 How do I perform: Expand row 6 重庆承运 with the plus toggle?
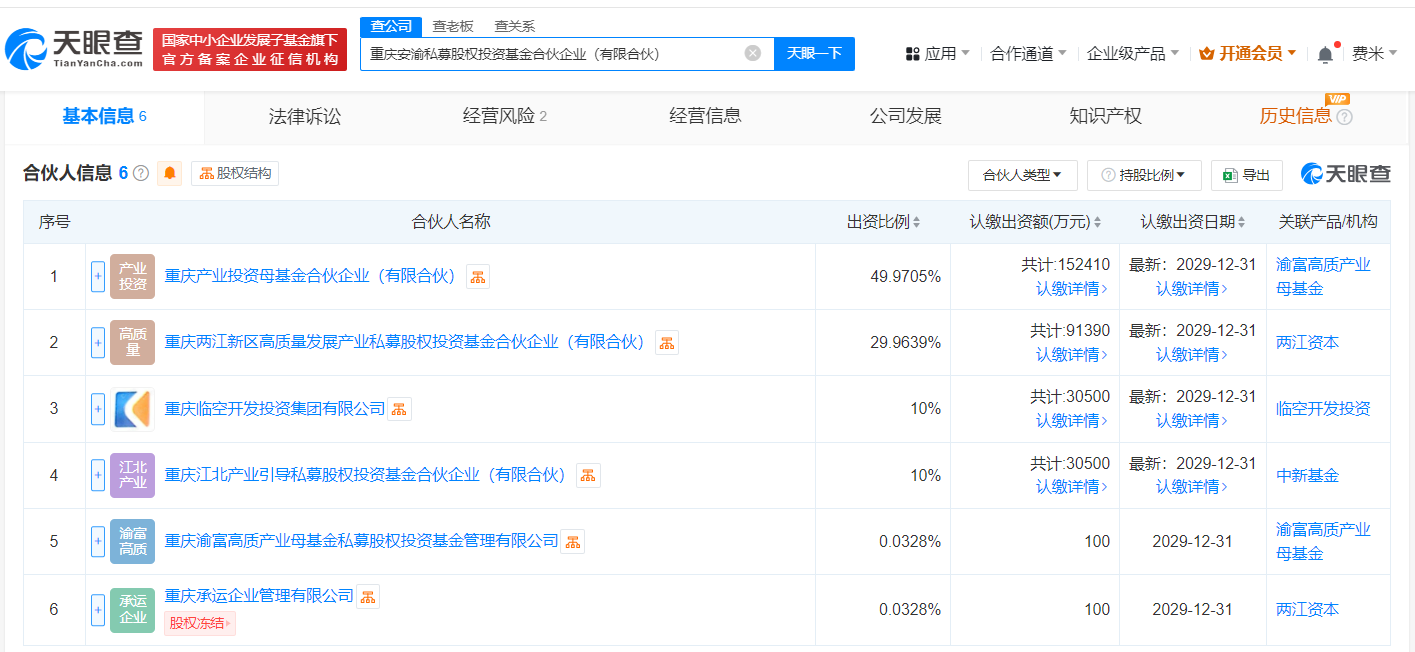coord(98,609)
